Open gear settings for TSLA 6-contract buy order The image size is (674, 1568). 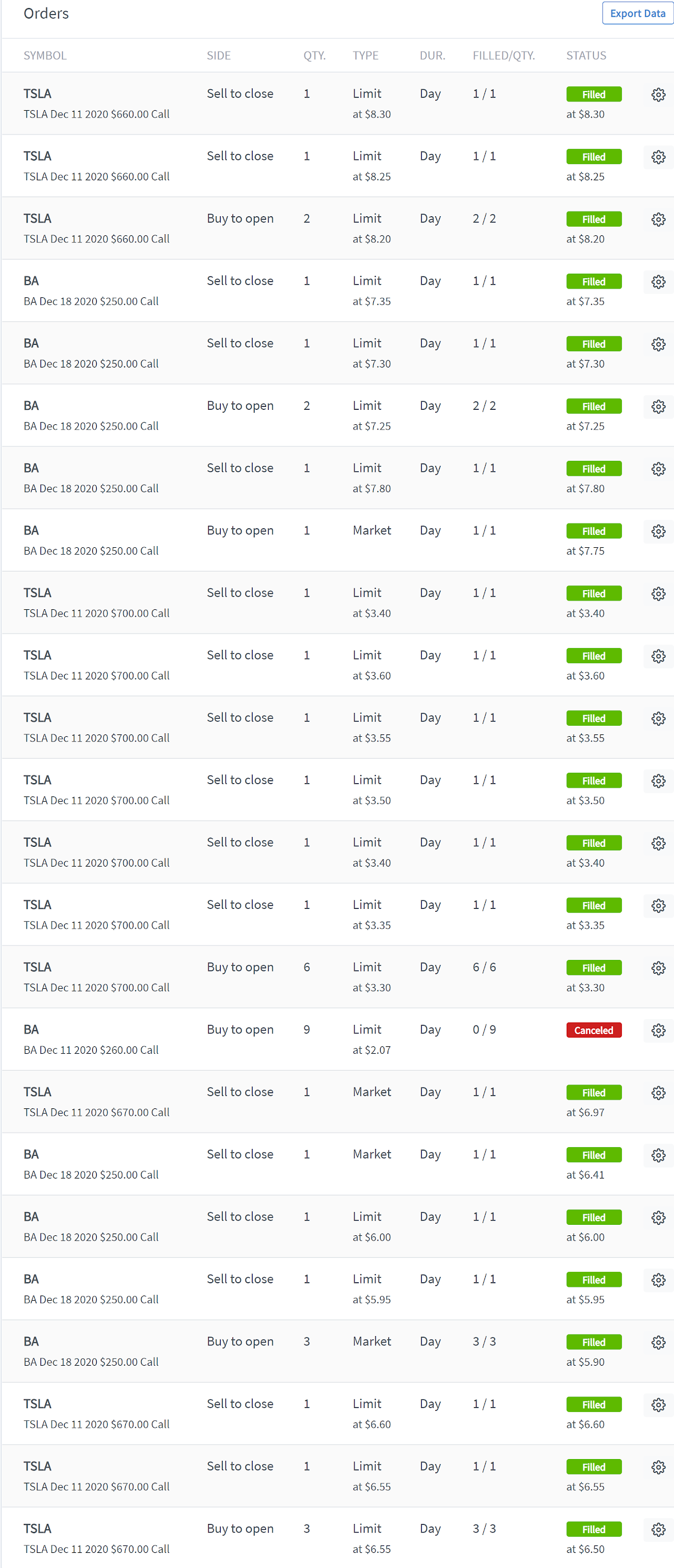click(x=658, y=968)
